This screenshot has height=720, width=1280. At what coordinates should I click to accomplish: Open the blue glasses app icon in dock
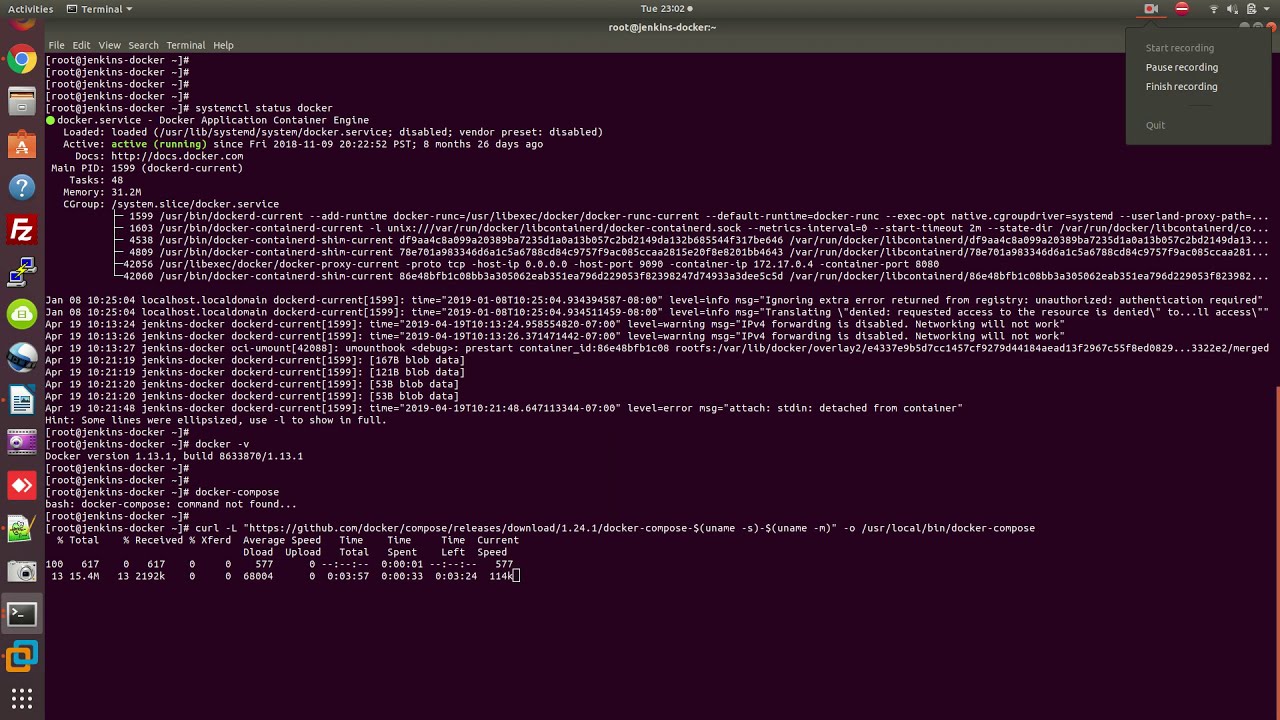pyautogui.click(x=22, y=357)
